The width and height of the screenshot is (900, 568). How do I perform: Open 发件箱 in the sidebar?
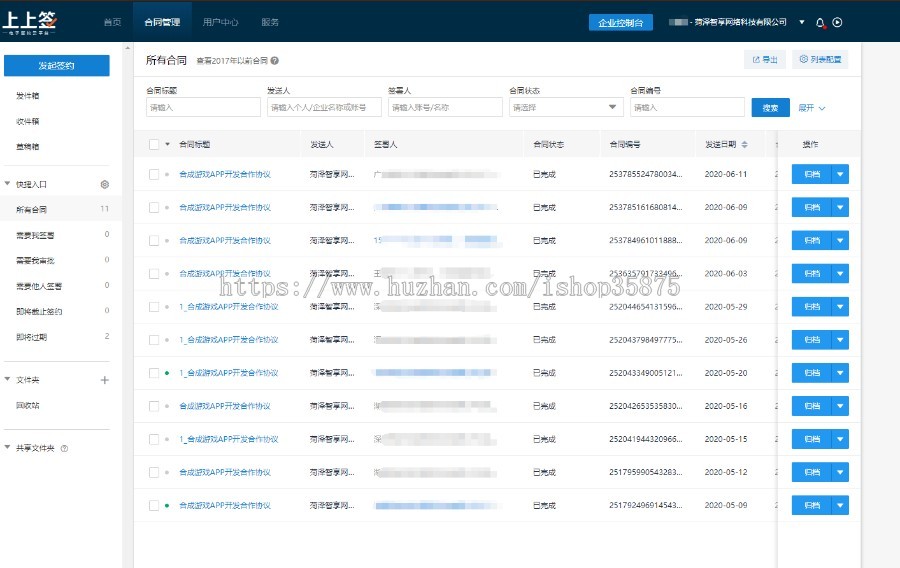click(x=28, y=96)
